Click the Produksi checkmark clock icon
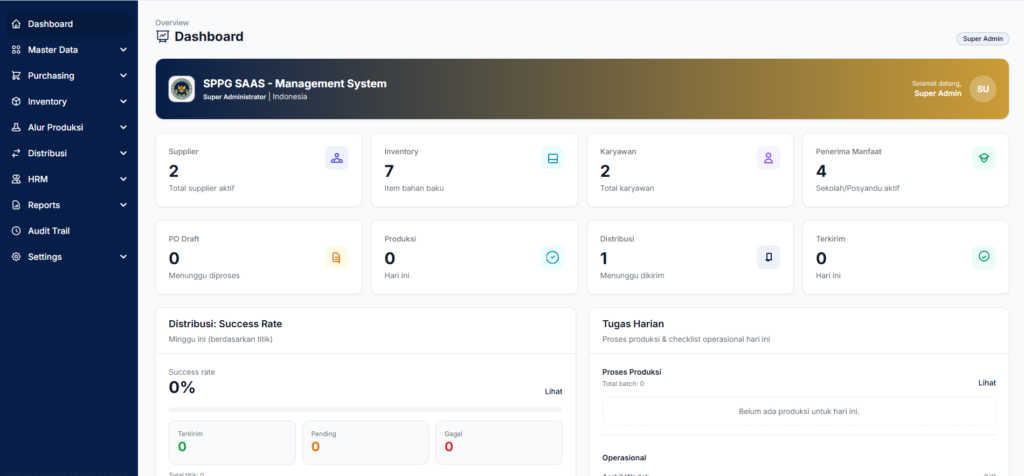This screenshot has height=476, width=1024. coord(552,257)
